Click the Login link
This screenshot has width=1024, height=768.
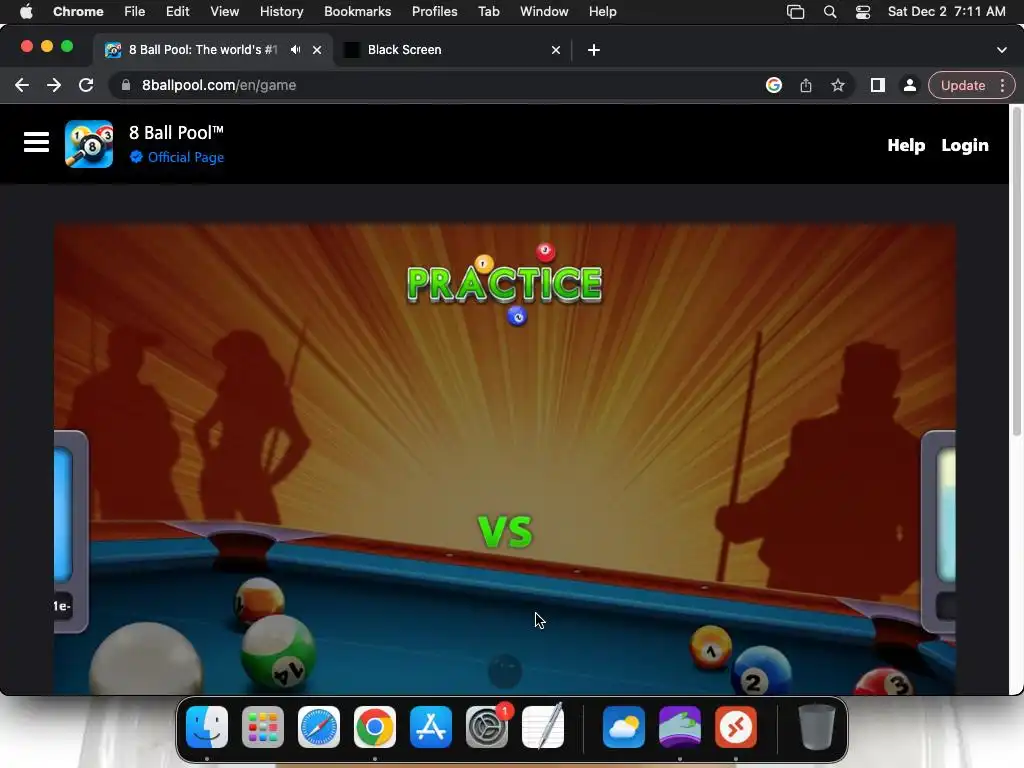[x=965, y=145]
